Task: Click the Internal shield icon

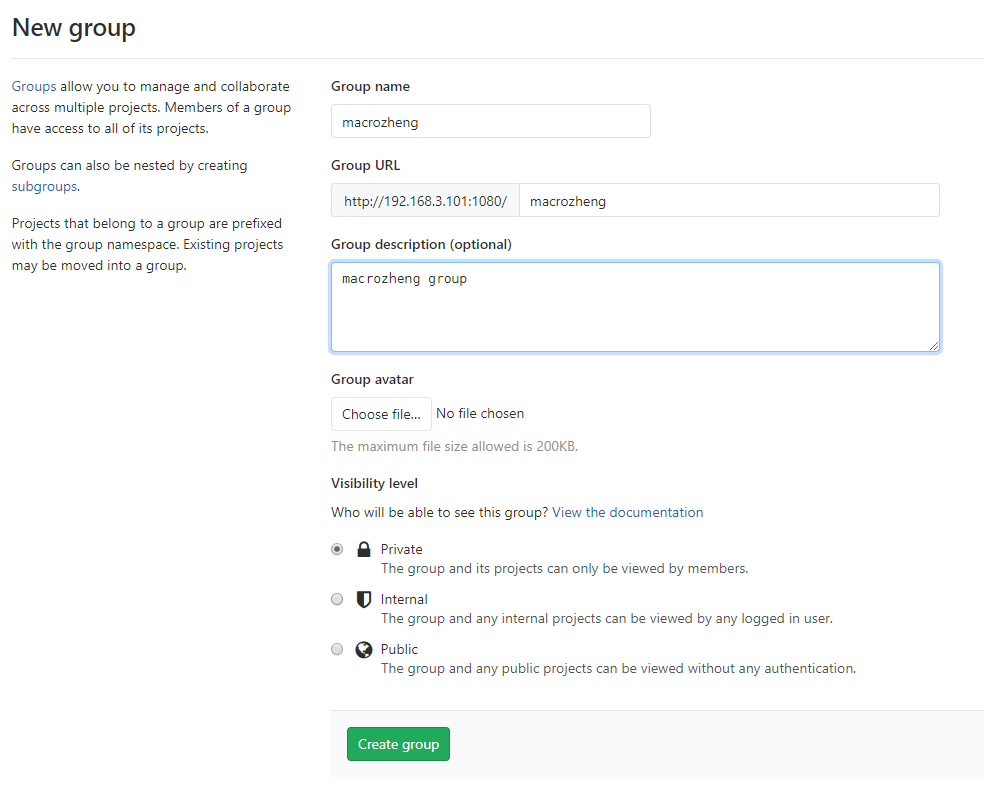Action: pos(364,599)
